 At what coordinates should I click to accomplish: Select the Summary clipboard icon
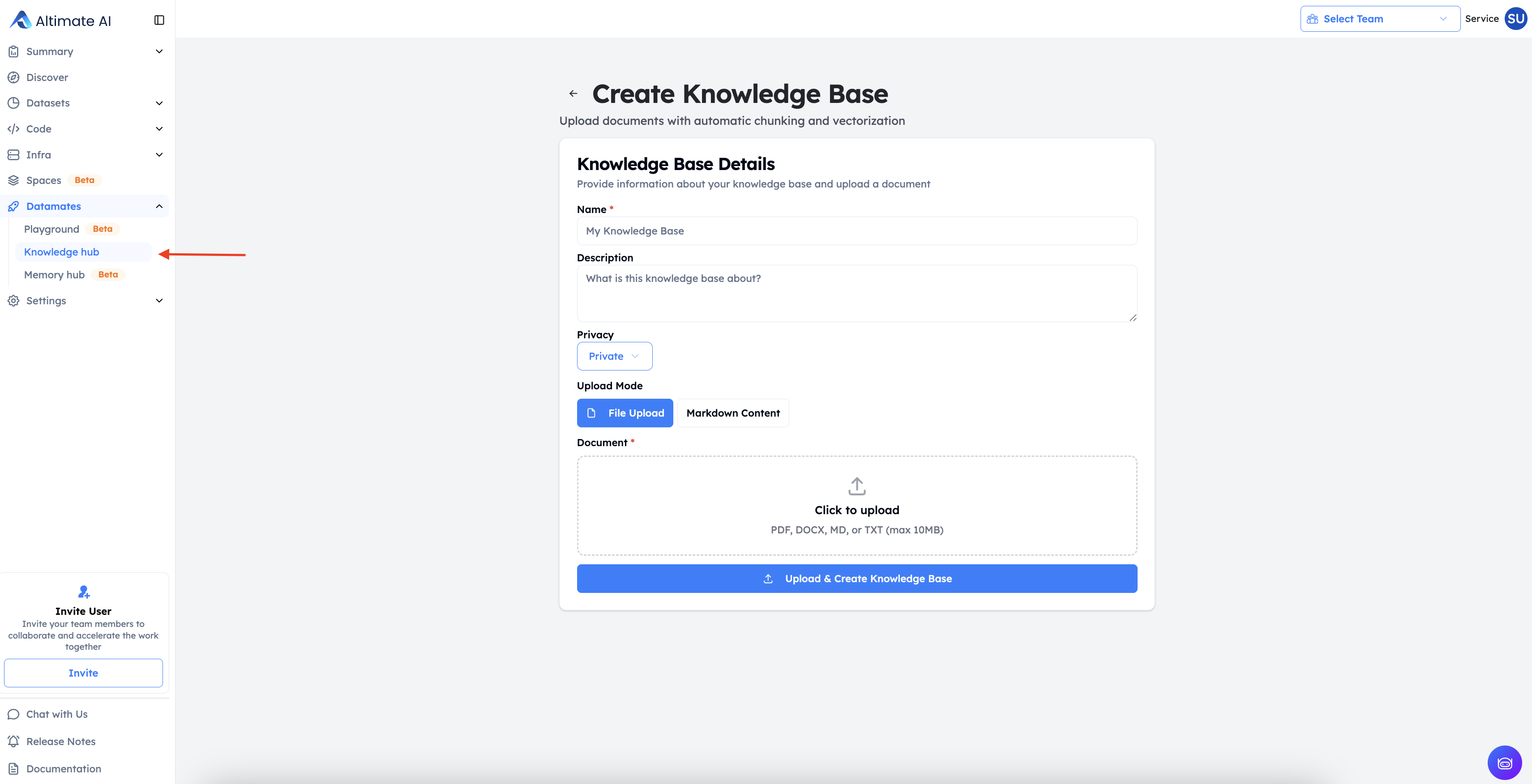14,52
